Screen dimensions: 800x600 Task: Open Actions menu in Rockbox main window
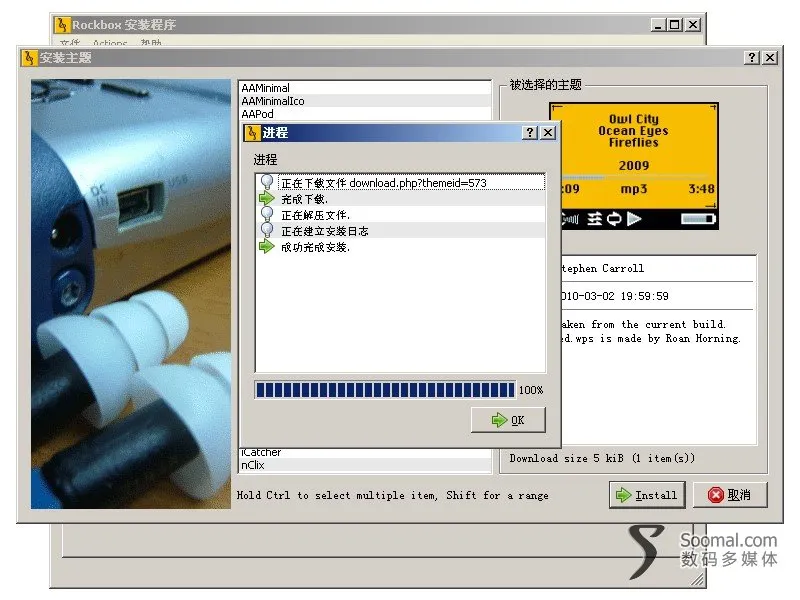click(x=110, y=43)
